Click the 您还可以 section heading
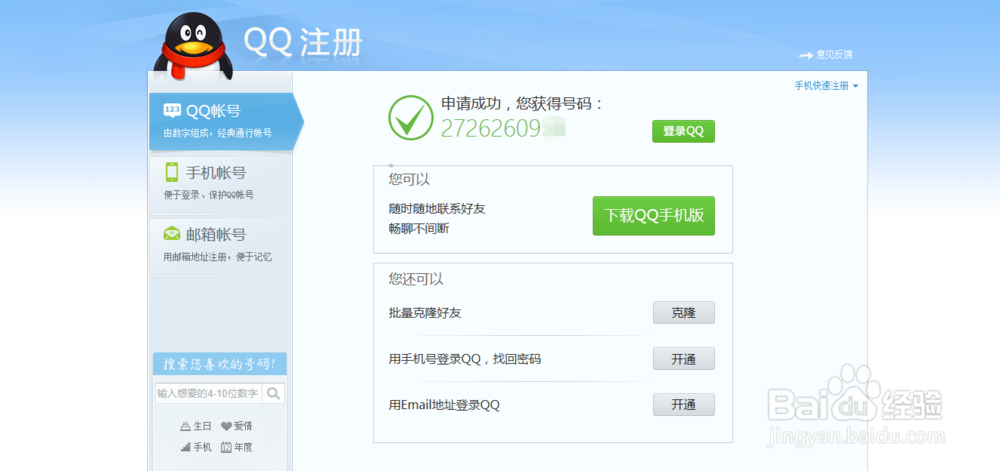 tap(416, 279)
